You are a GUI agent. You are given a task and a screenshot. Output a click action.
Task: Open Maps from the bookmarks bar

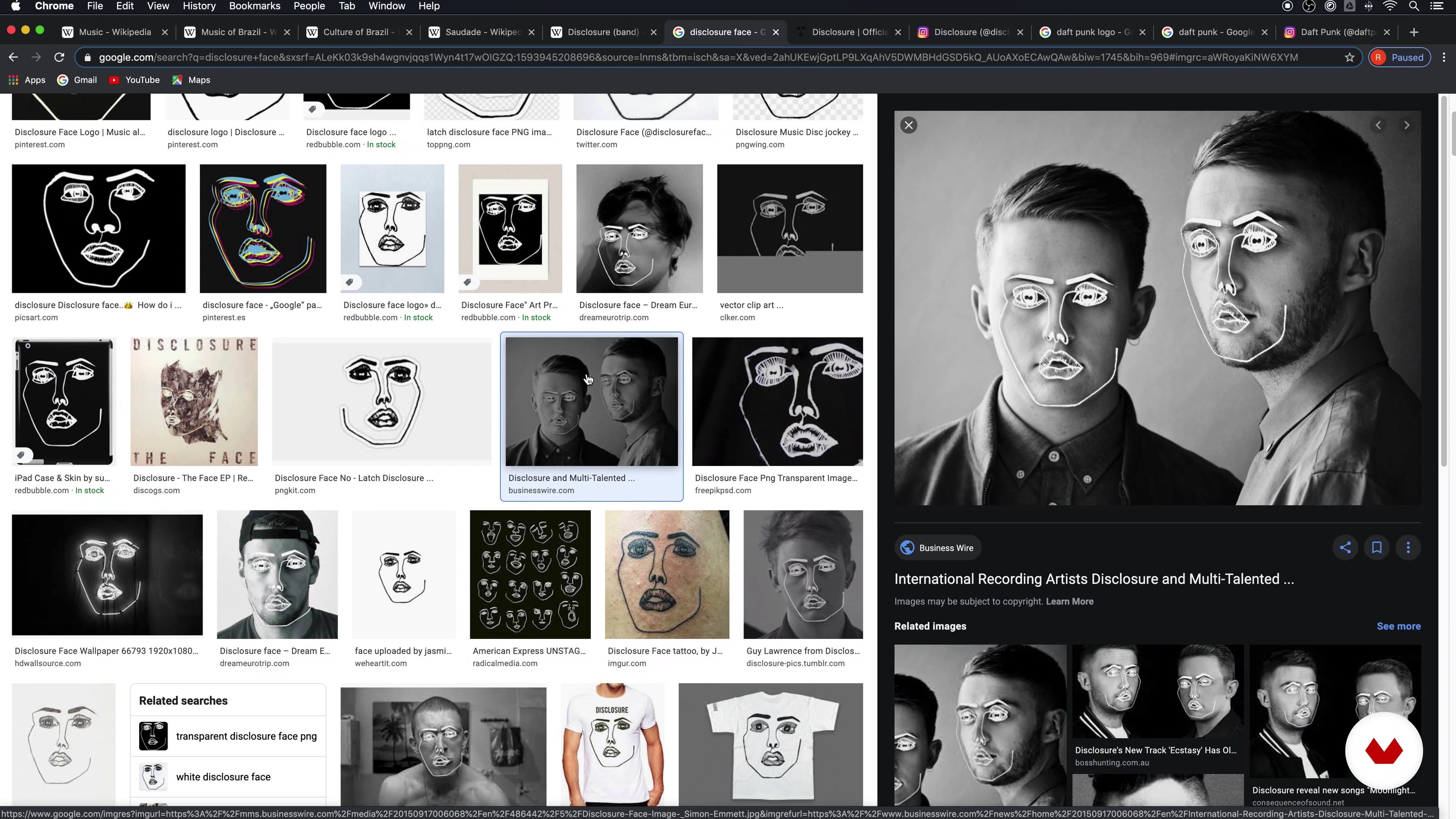coord(191,80)
